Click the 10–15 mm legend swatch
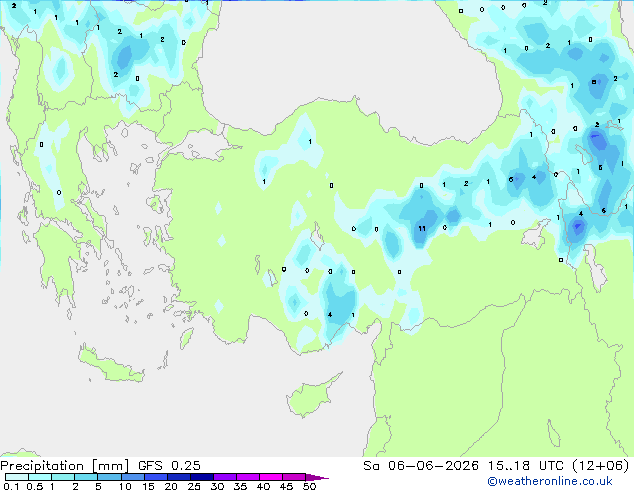This screenshot has height=490, width=634. (132, 477)
